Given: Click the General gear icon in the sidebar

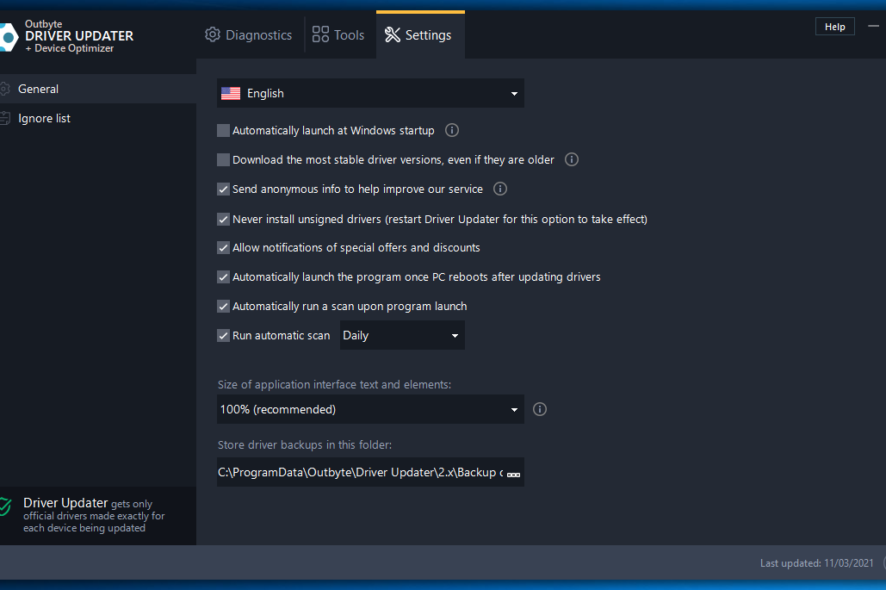Looking at the screenshot, I should coord(5,89).
